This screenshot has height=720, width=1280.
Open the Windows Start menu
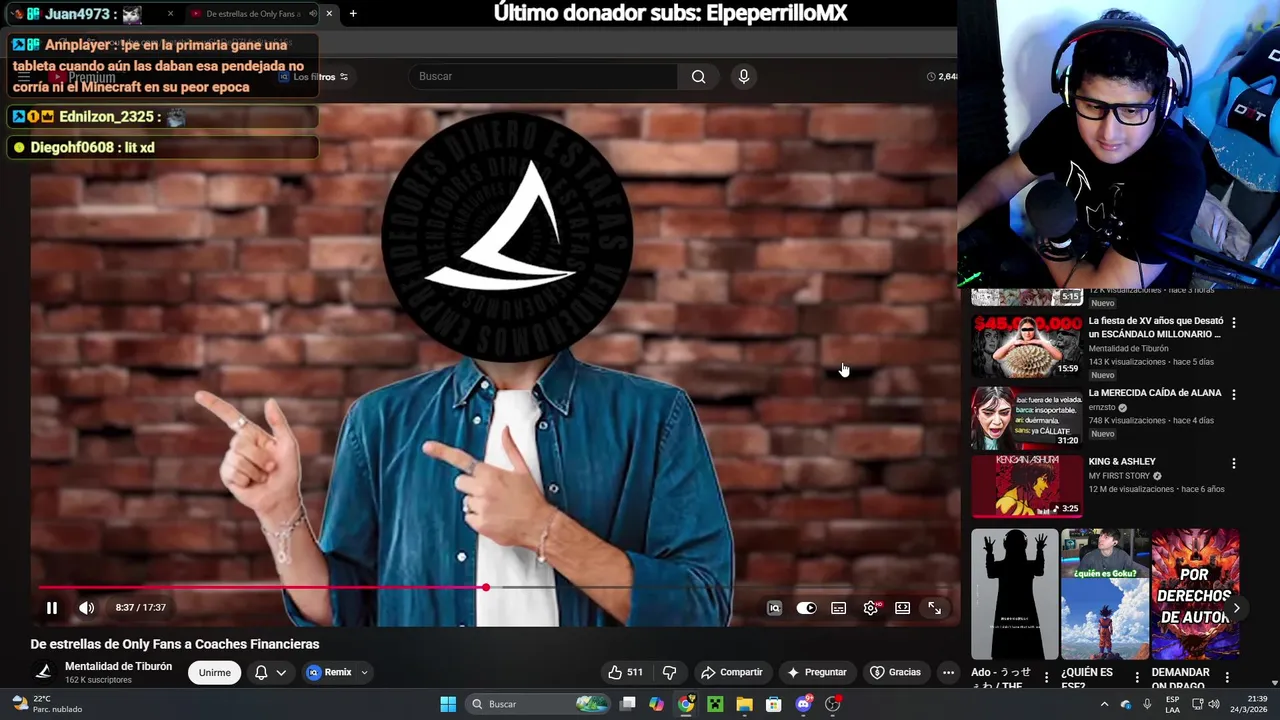448,704
